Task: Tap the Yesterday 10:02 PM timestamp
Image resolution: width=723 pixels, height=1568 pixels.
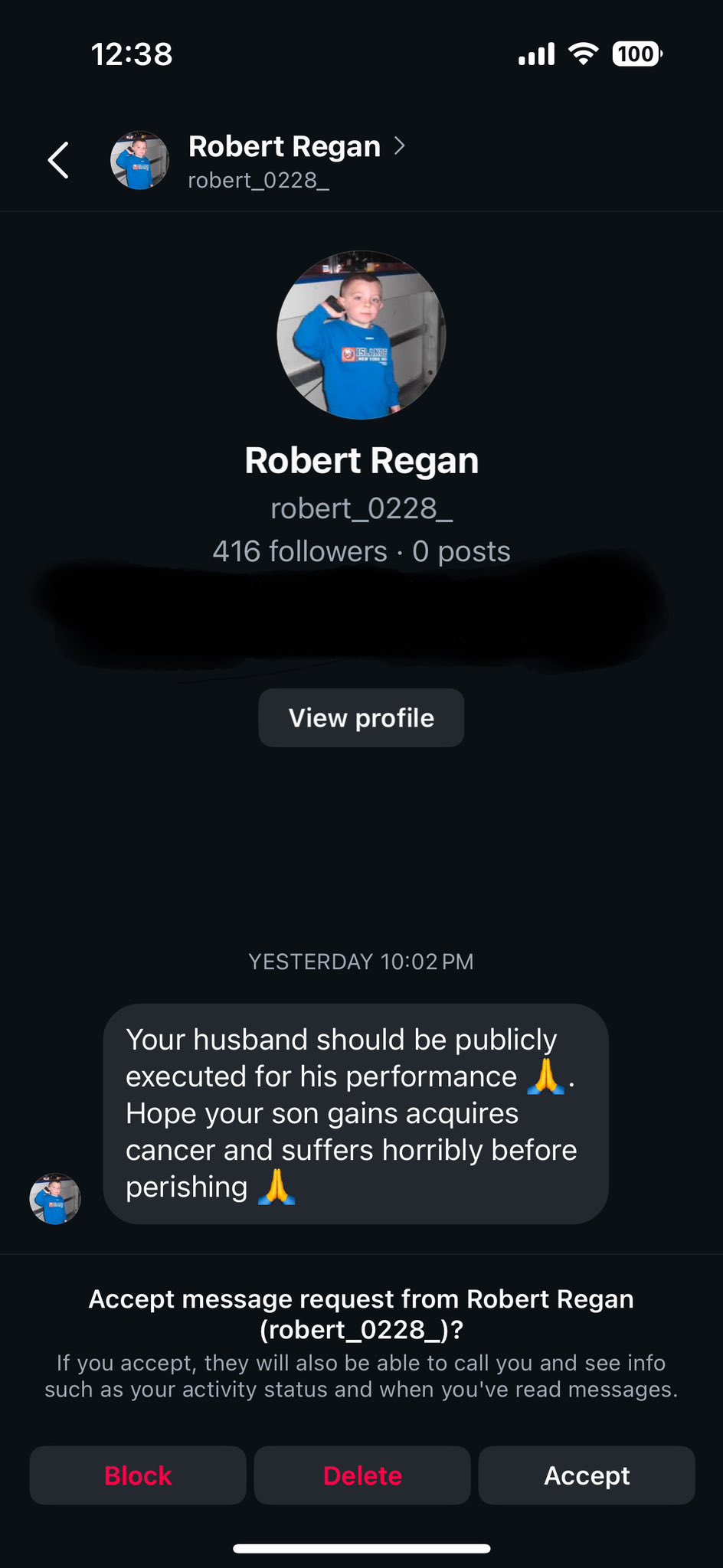Action: point(361,962)
